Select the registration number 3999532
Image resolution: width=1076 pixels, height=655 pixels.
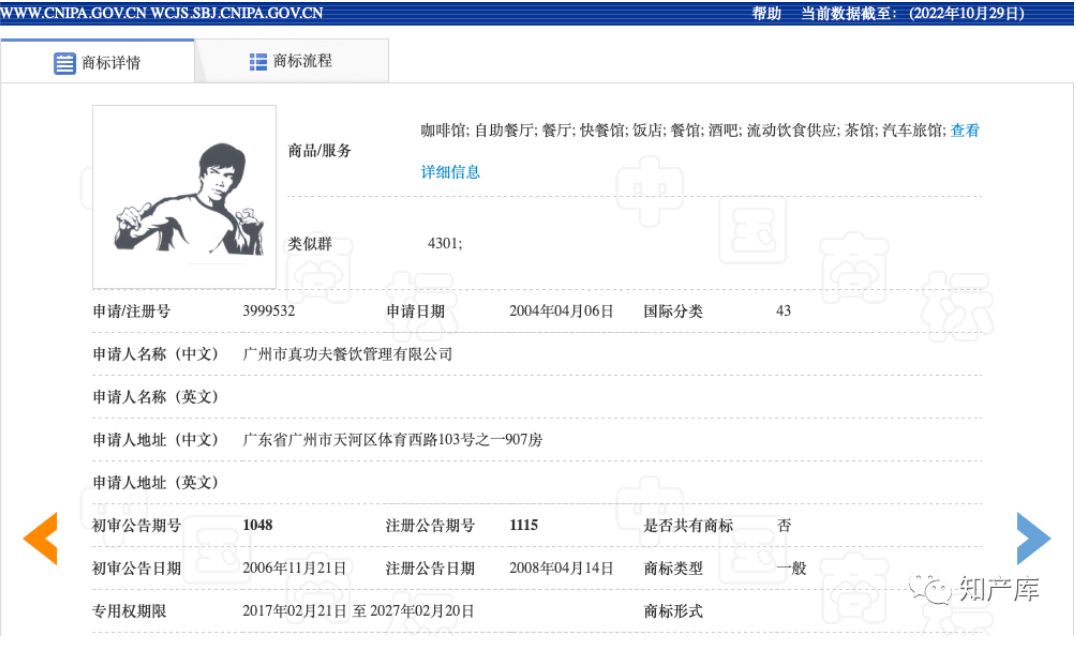pos(268,311)
